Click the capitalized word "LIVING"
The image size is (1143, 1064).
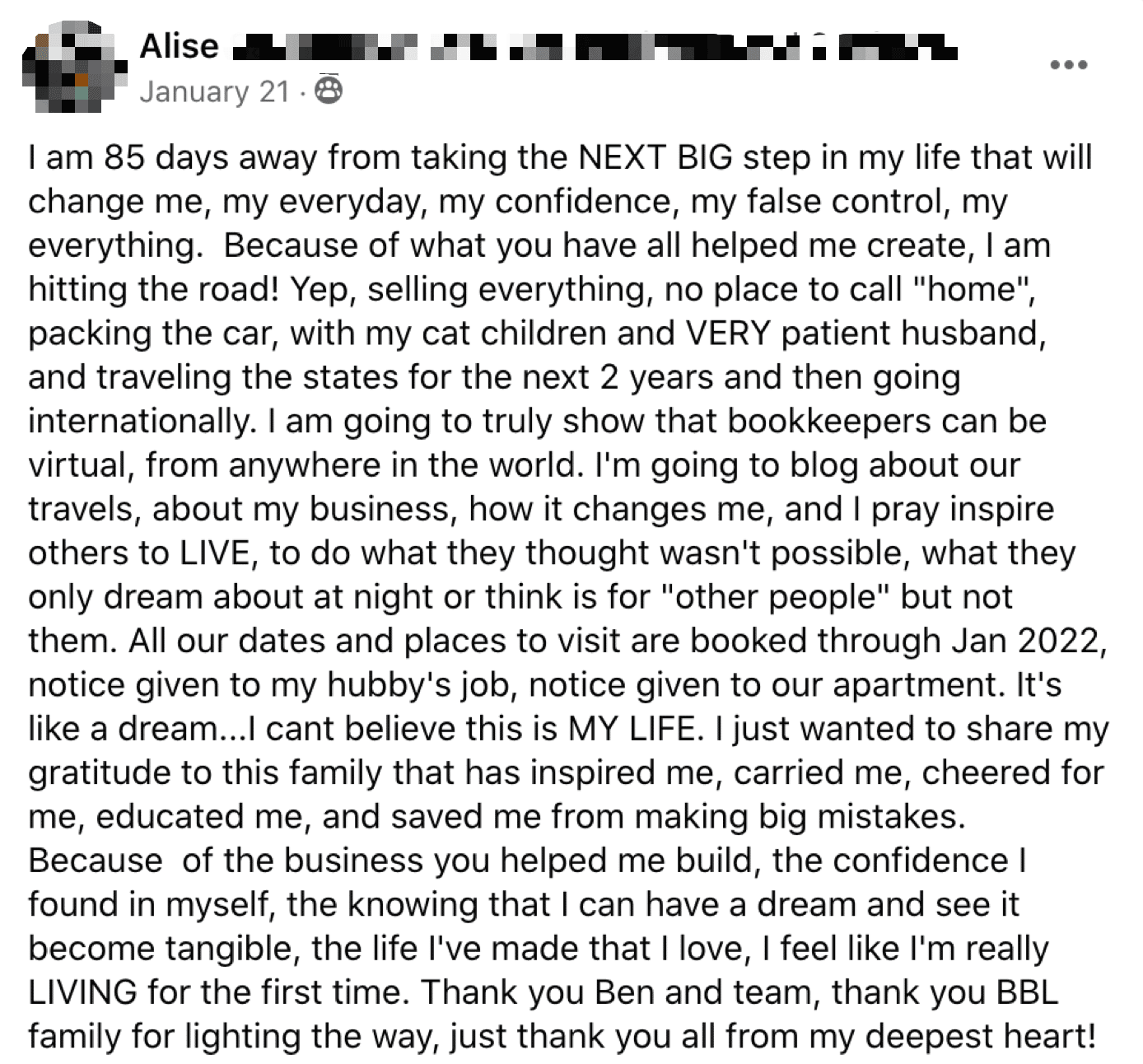(x=82, y=992)
